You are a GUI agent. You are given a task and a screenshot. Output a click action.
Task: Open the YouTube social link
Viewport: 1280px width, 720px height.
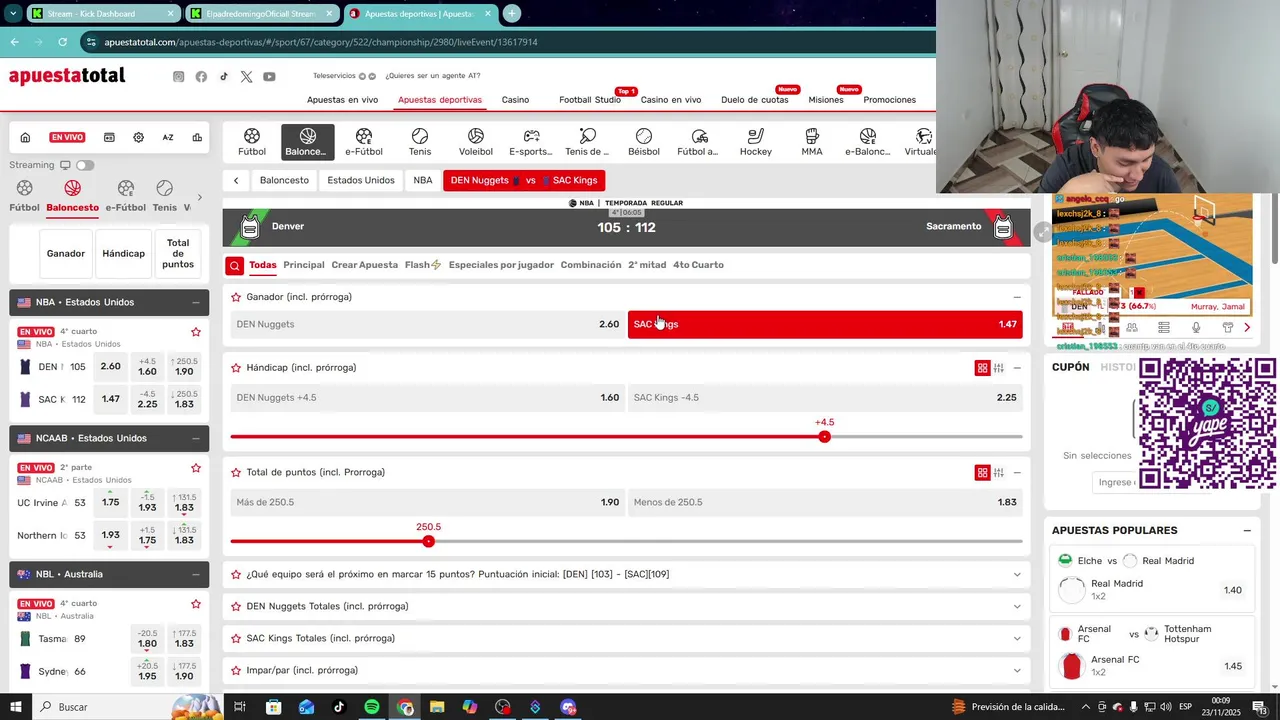pyautogui.click(x=269, y=77)
